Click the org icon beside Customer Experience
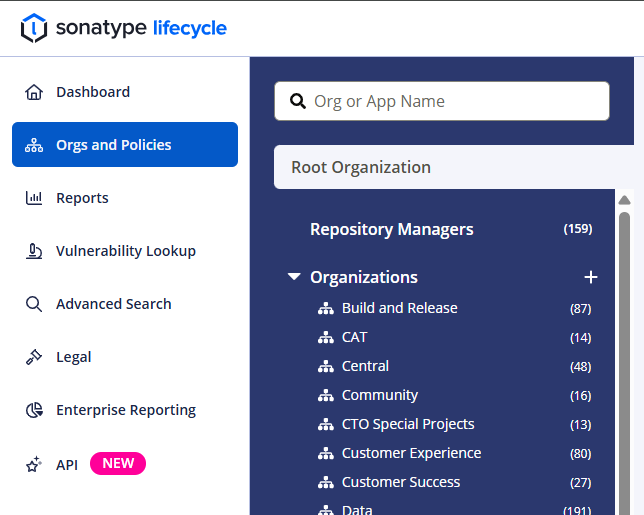644x515 pixels. click(326, 453)
